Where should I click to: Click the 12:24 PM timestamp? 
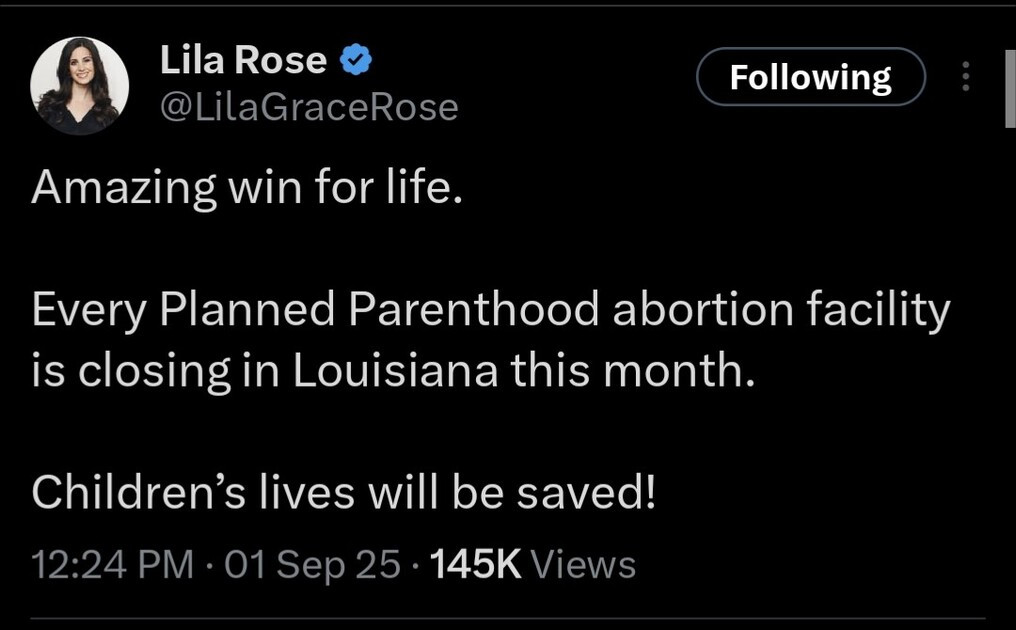(x=112, y=565)
